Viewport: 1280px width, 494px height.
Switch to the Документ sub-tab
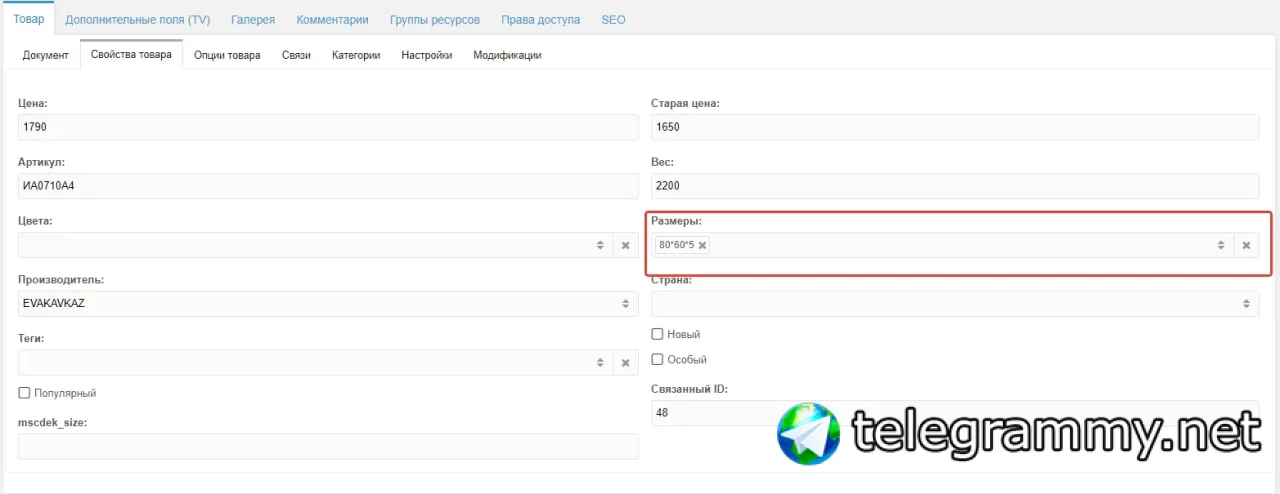[45, 55]
